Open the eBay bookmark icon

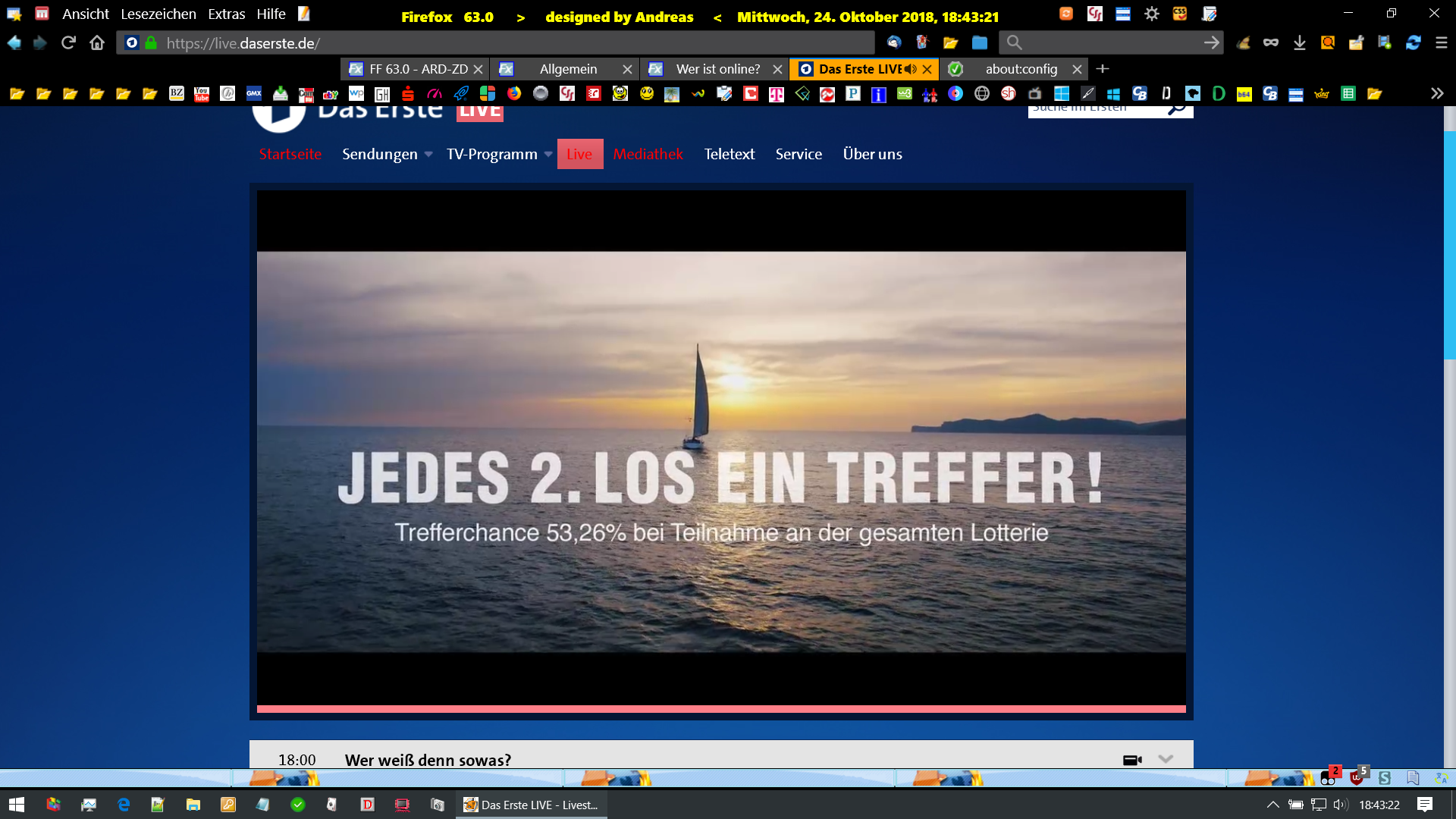coord(331,93)
